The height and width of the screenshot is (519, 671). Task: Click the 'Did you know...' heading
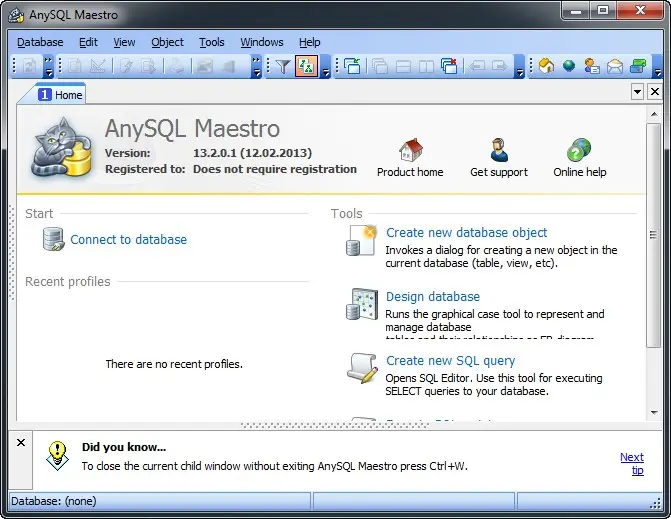tap(124, 447)
